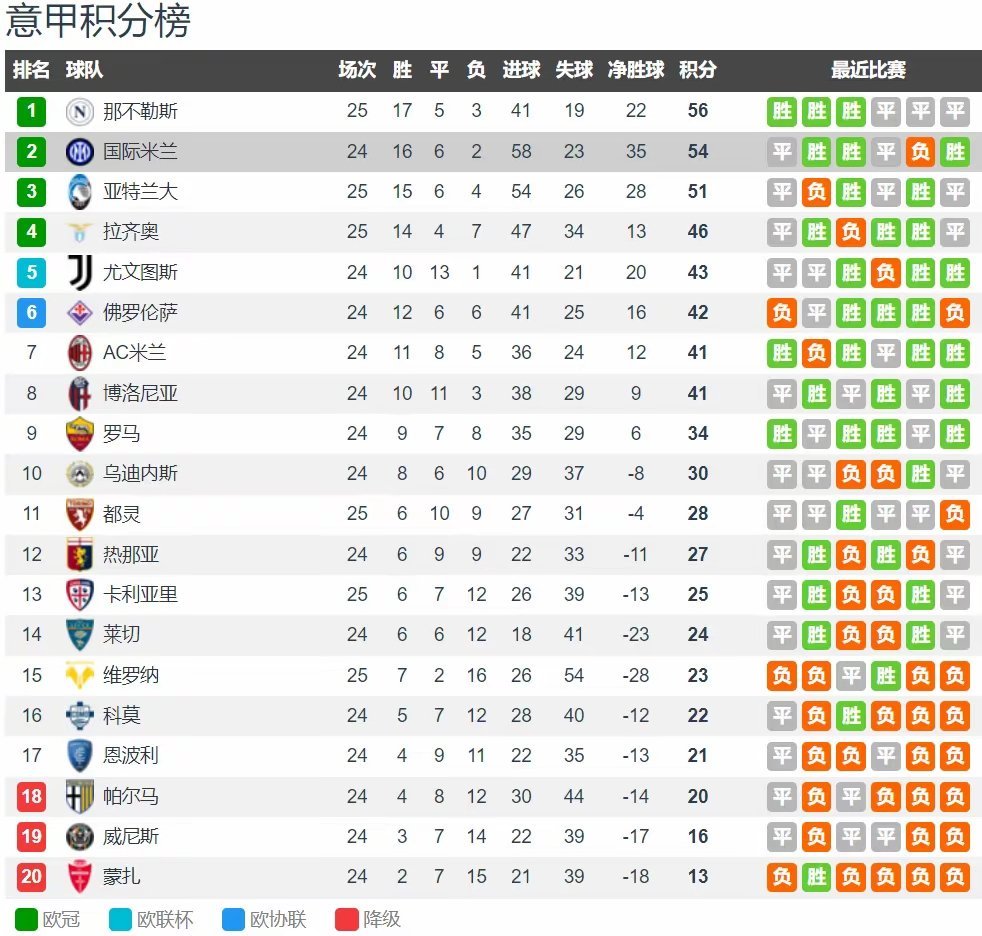Click the Inter Milan club logo
This screenshot has width=982, height=936.
coord(80,152)
